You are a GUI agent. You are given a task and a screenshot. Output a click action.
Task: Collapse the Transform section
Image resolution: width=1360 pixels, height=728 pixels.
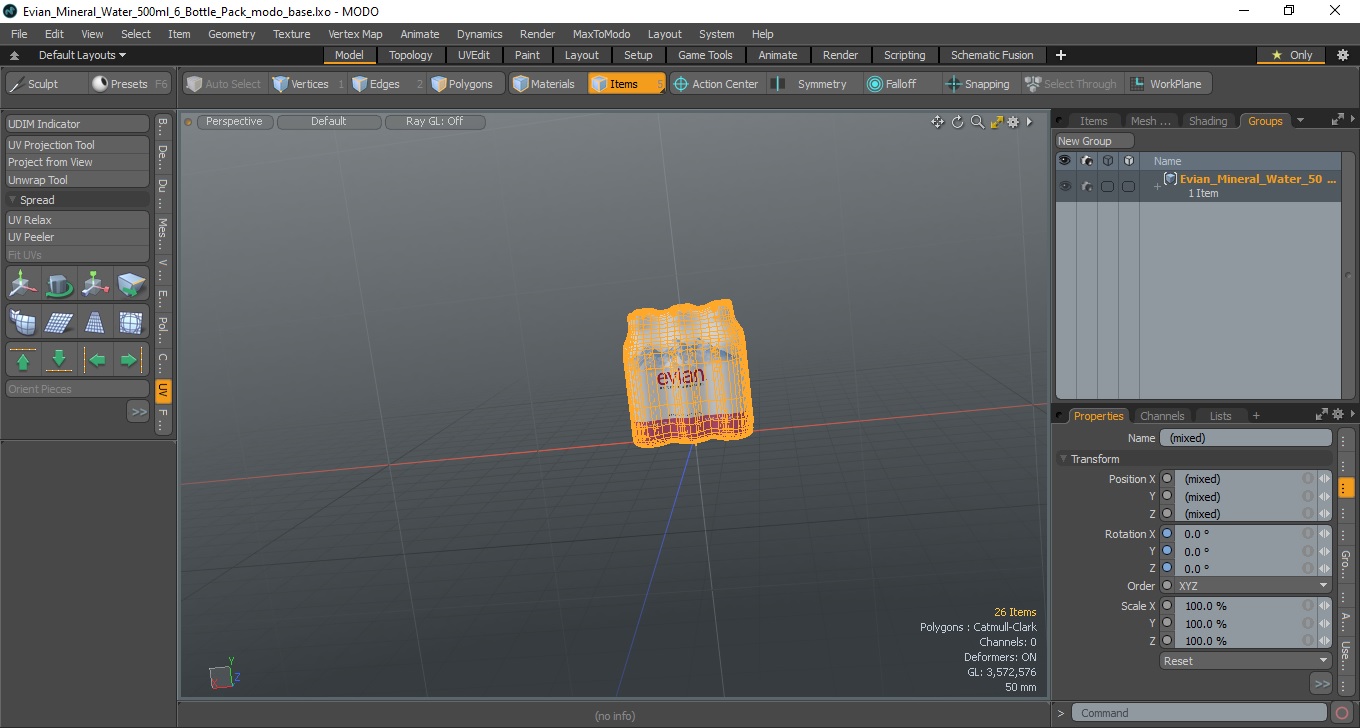(1064, 459)
